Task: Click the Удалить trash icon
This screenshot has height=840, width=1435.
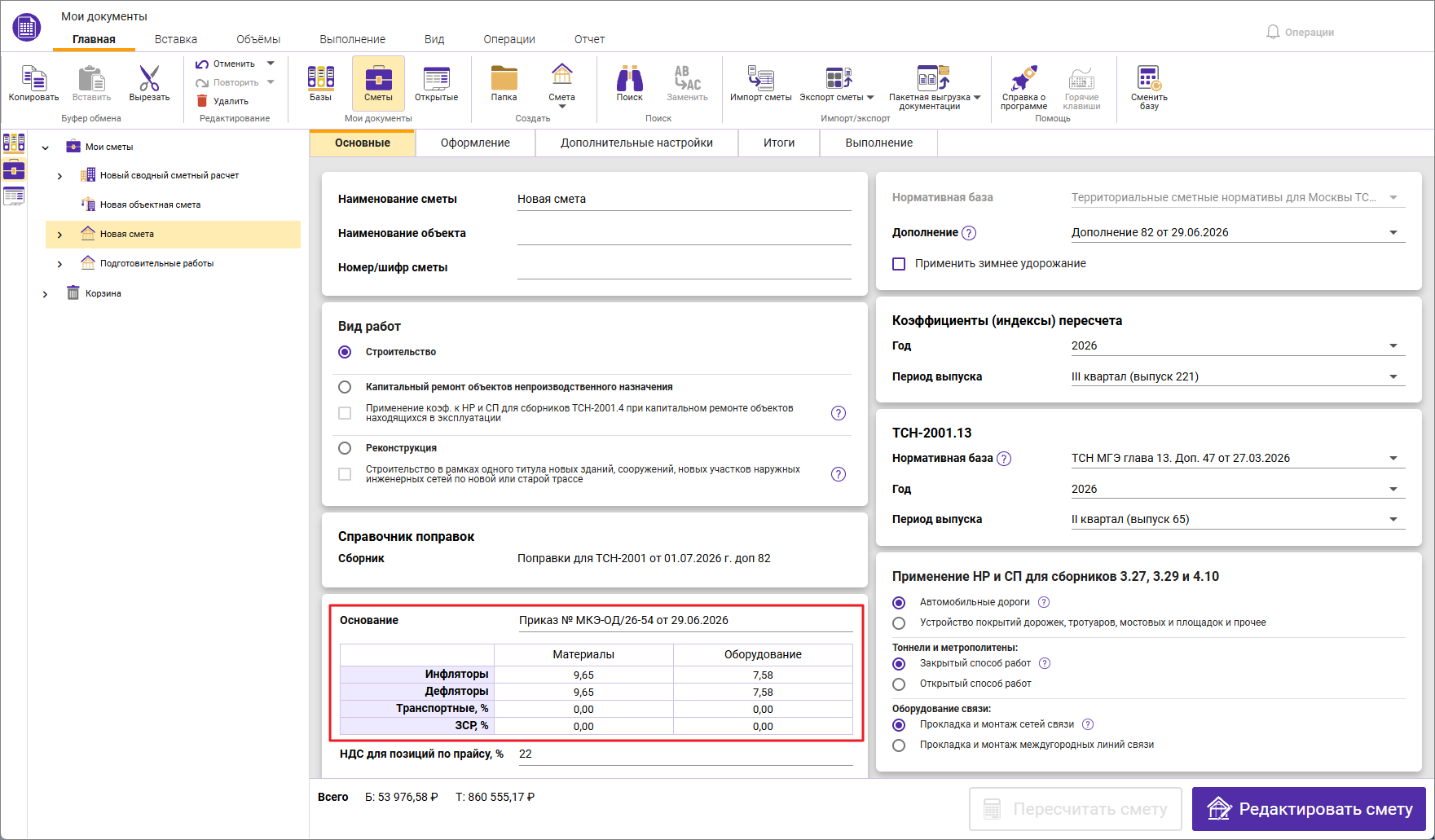Action: pos(202,101)
